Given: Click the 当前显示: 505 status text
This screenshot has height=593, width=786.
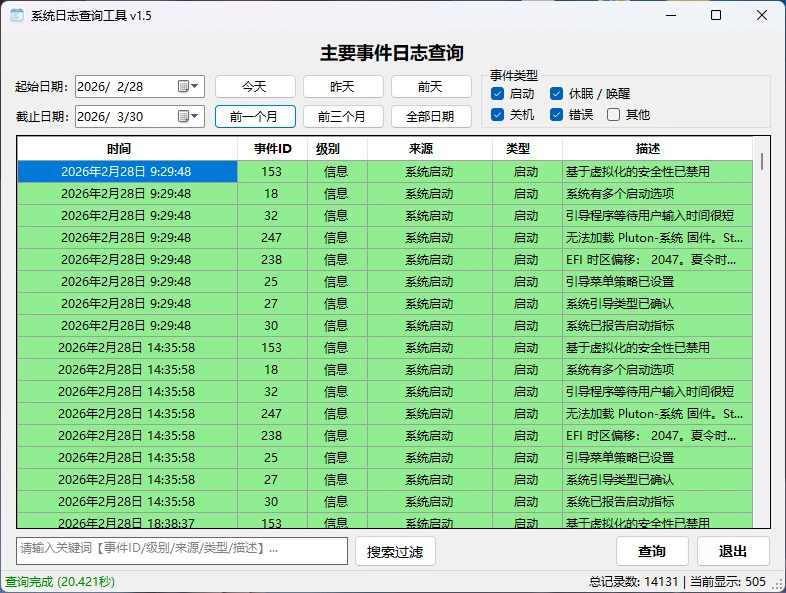Looking at the screenshot, I should [728, 581].
